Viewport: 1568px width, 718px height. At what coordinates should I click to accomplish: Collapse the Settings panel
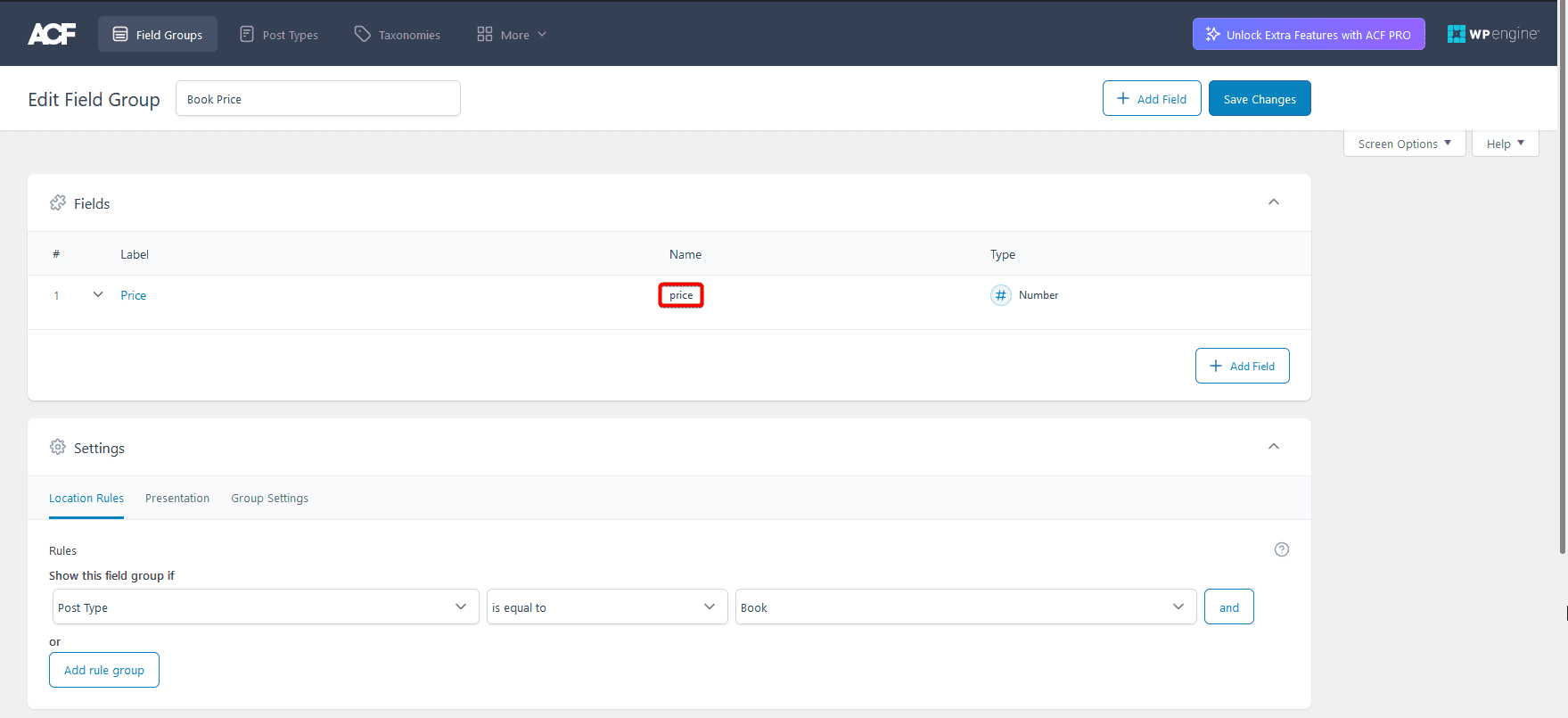point(1273,447)
